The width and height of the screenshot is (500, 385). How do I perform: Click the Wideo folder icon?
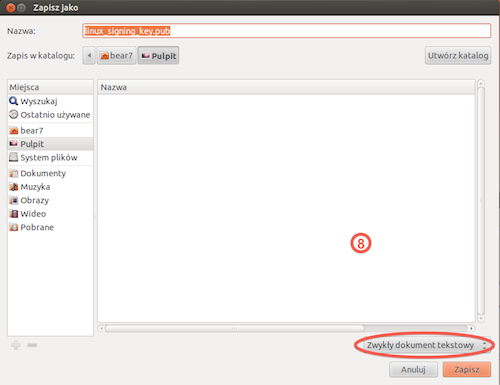13,214
